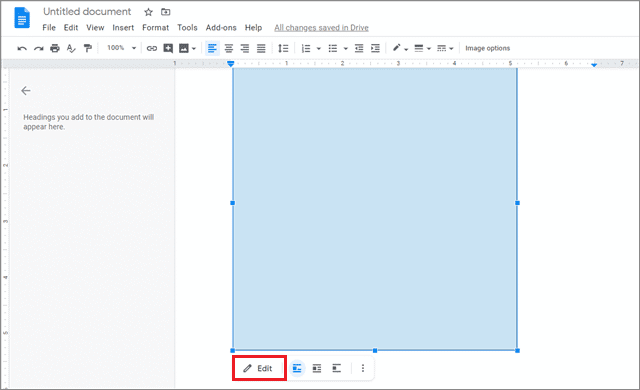Open the Help menu
Image resolution: width=640 pixels, height=390 pixels.
(253, 28)
